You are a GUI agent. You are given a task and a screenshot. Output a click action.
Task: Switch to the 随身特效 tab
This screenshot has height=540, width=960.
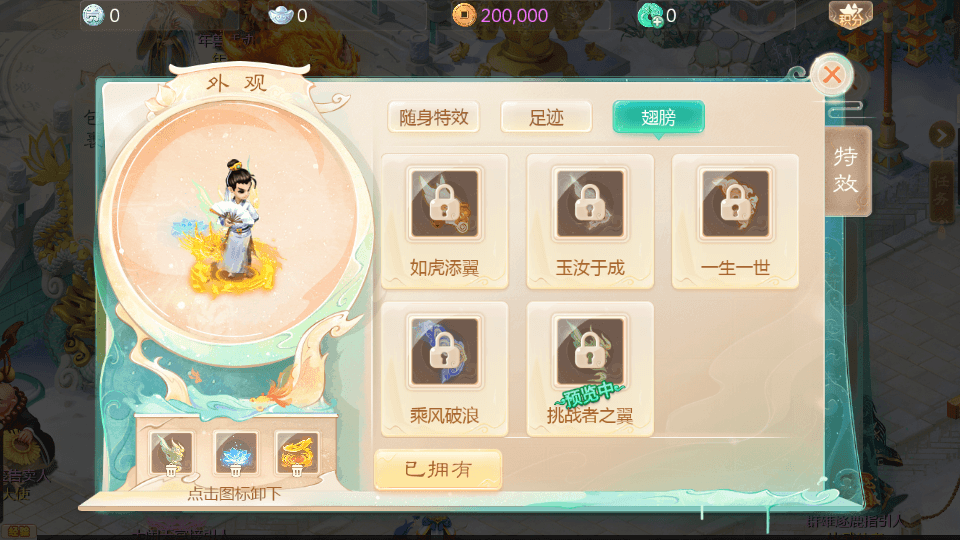point(433,117)
